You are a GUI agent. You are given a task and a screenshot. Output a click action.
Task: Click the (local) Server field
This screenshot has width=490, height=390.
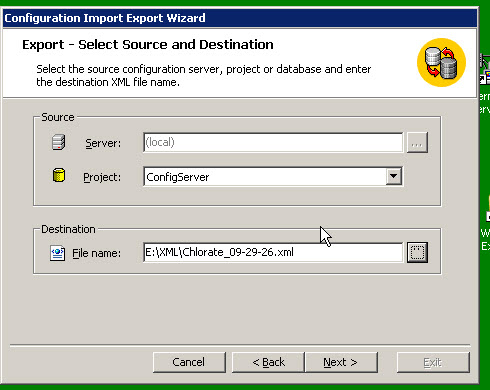point(273,143)
